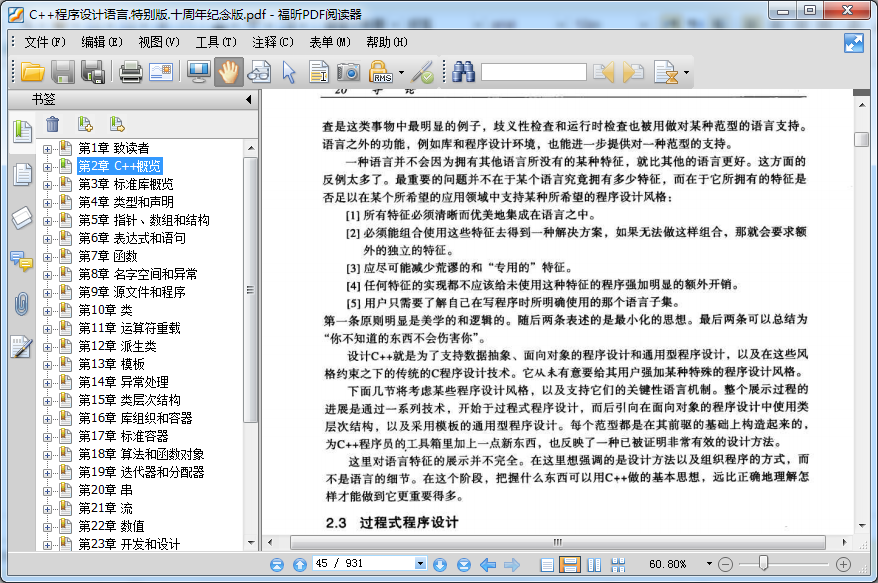Click the signature pen with checkmark icon
The height and width of the screenshot is (583, 878).
(422, 72)
